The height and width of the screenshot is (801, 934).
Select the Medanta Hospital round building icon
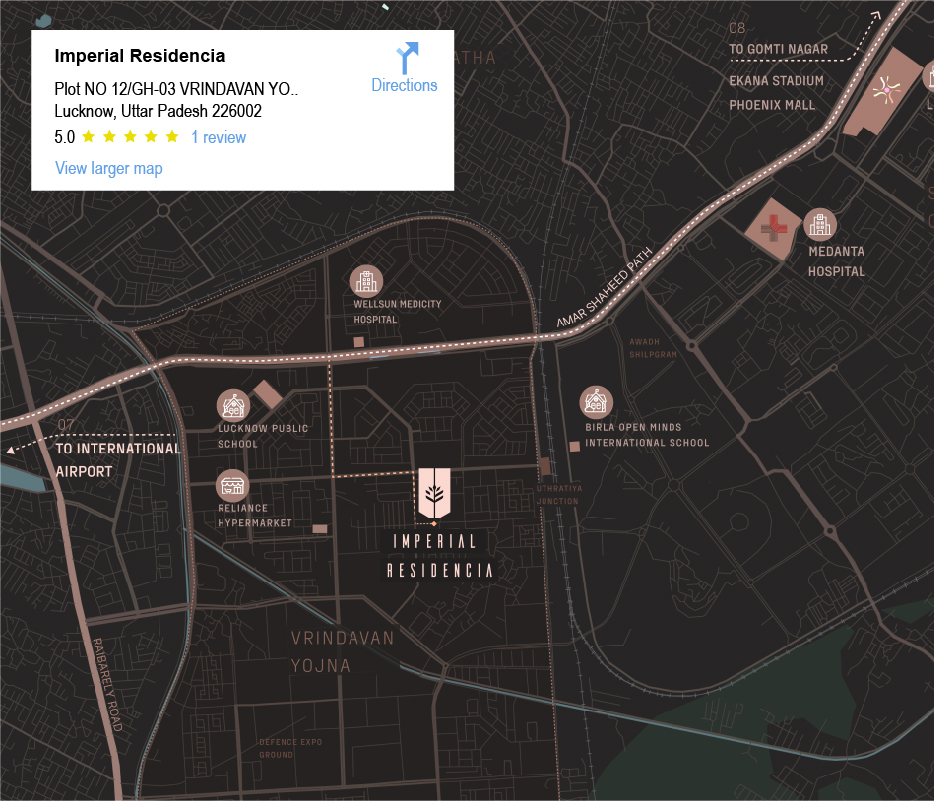(x=820, y=225)
